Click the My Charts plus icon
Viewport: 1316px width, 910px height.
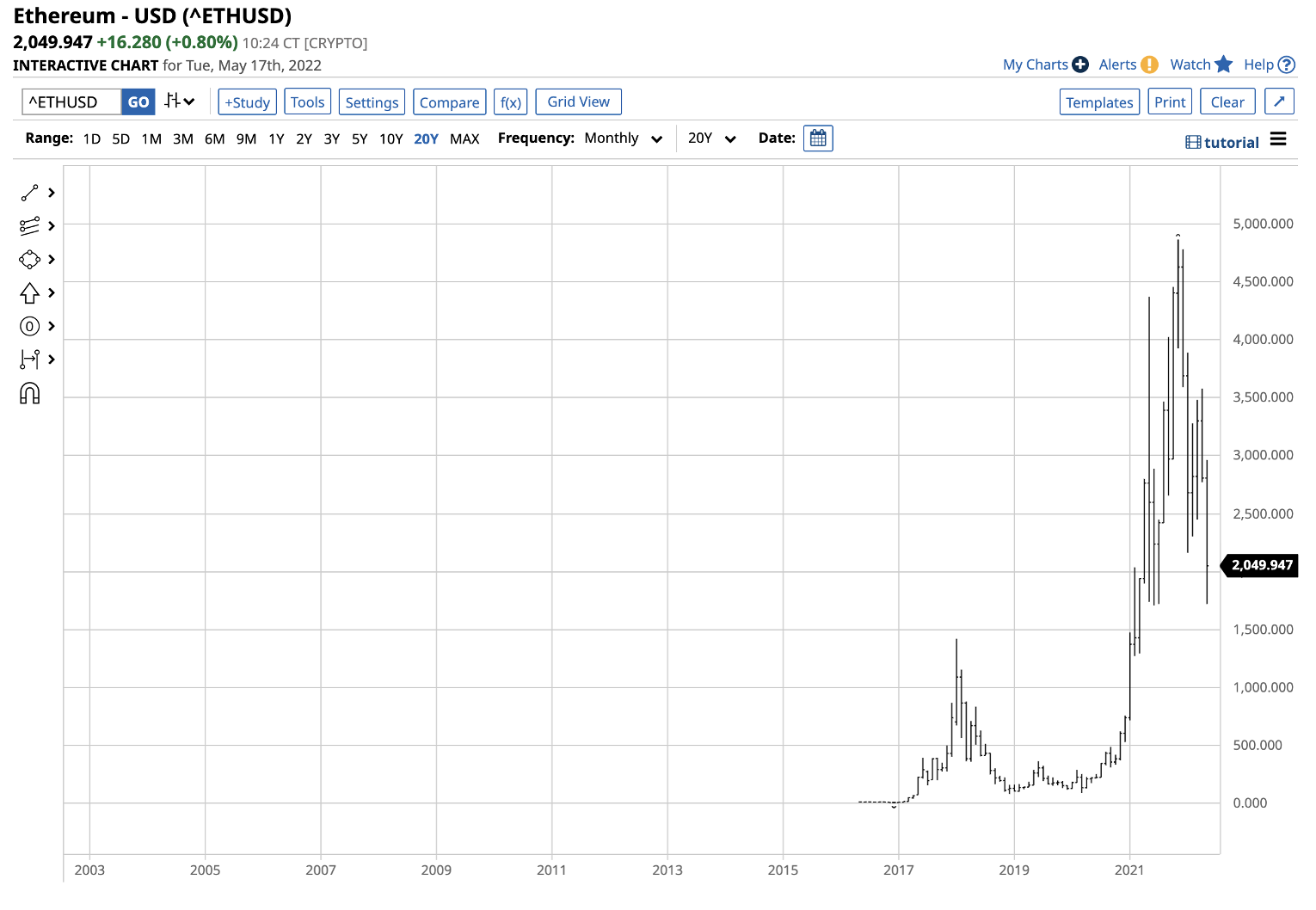click(1080, 65)
